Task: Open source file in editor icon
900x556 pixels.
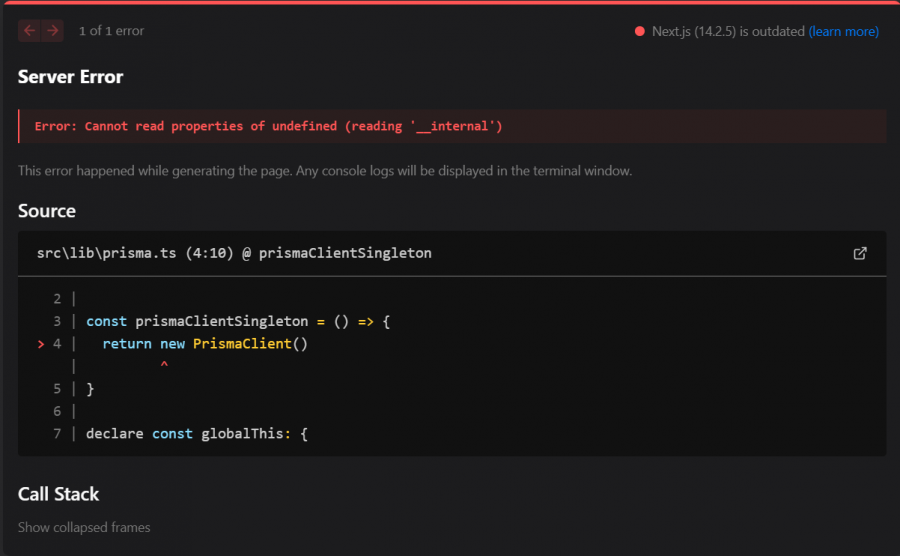Action: 859,253
